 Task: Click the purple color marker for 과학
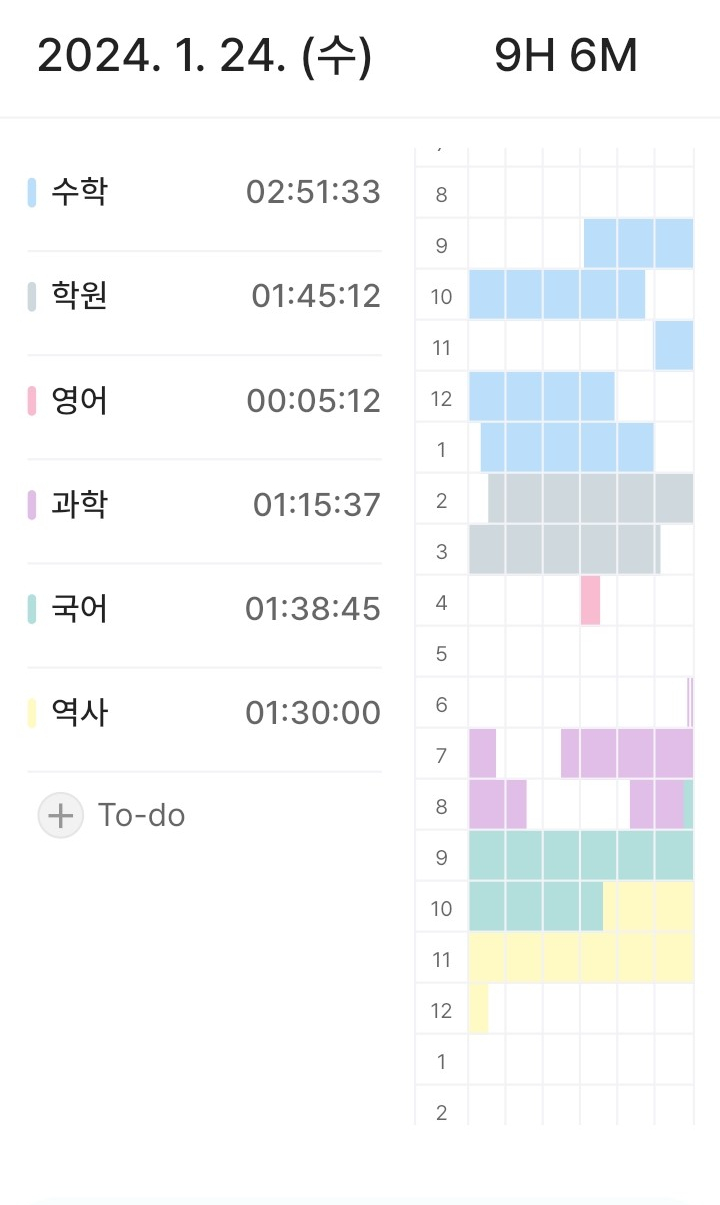[x=32, y=505]
